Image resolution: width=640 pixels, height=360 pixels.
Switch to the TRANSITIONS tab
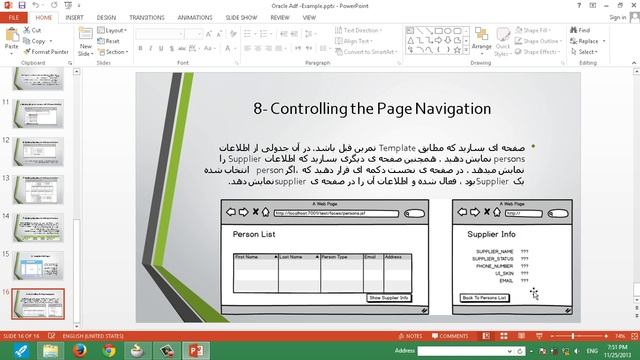(x=147, y=18)
